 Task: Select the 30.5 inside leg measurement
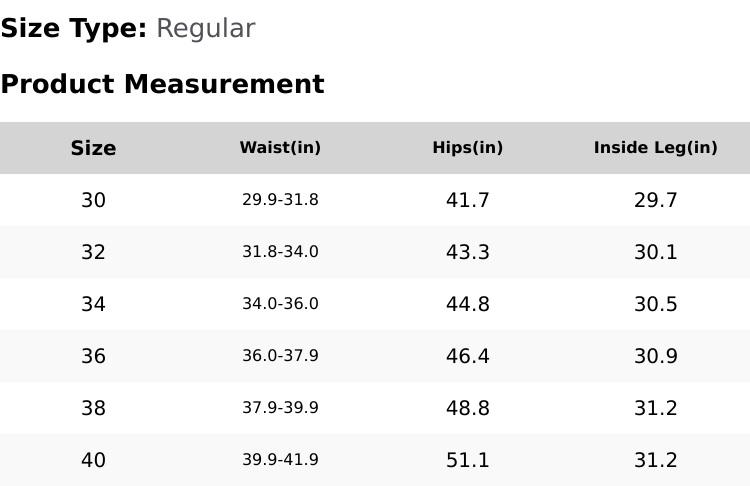click(655, 304)
